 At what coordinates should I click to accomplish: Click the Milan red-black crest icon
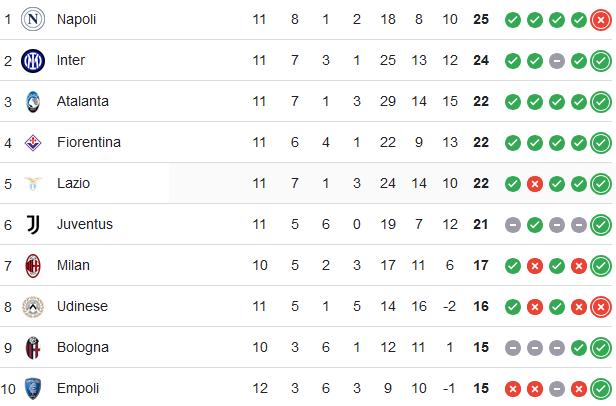pos(33,266)
